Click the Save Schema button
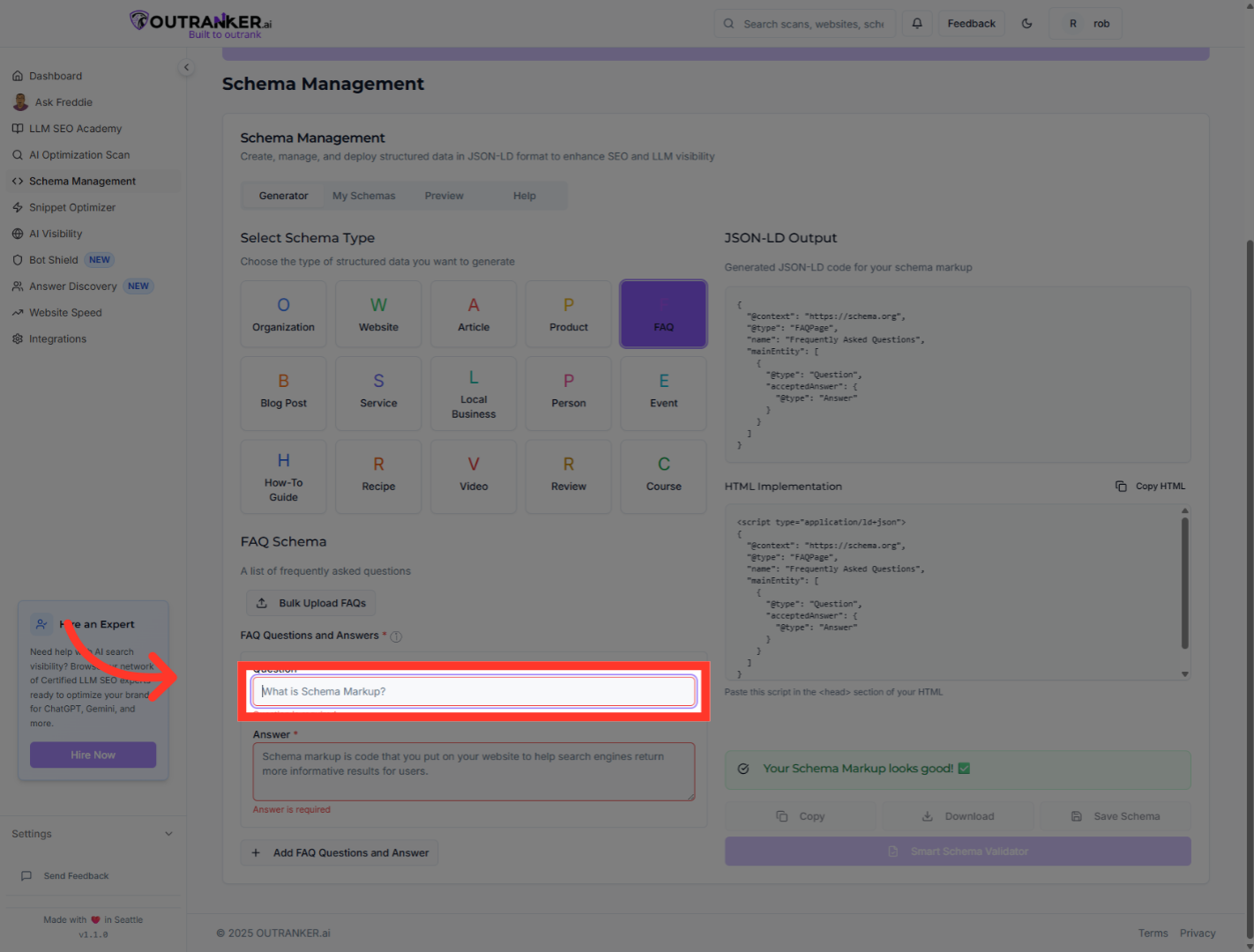This screenshot has height=952, width=1254. [1115, 816]
